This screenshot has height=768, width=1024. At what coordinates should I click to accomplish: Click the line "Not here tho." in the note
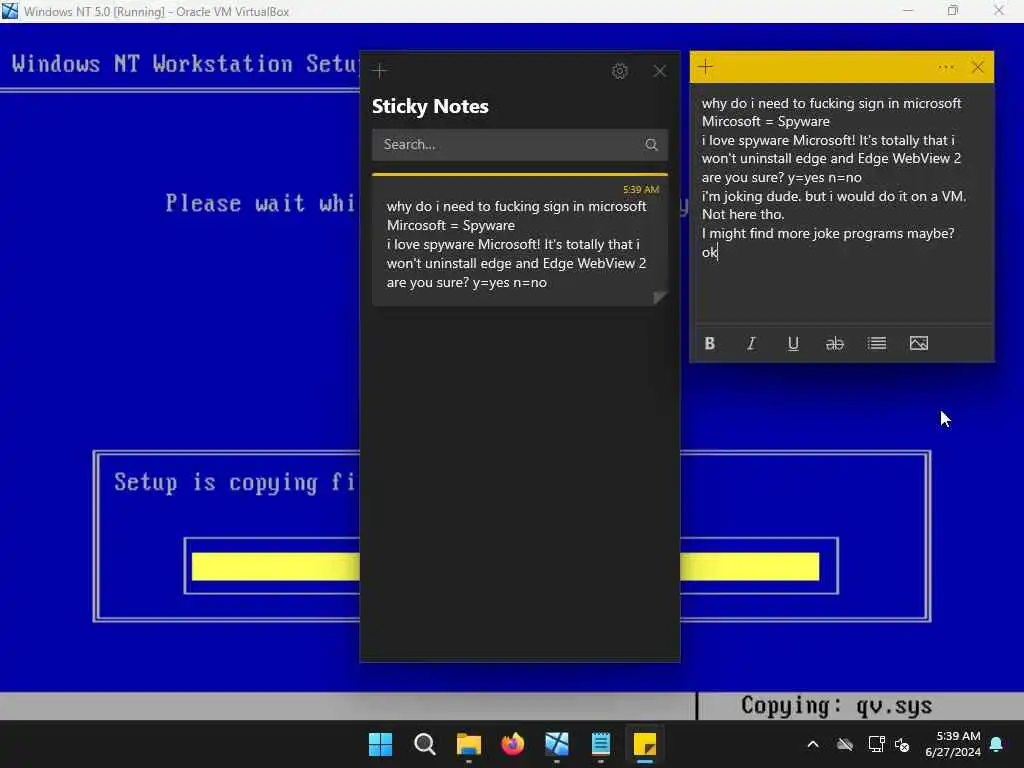[x=743, y=214]
